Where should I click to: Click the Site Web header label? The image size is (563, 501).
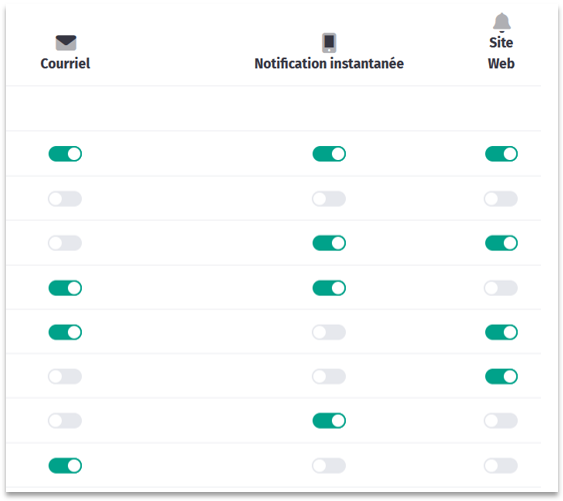click(x=501, y=53)
